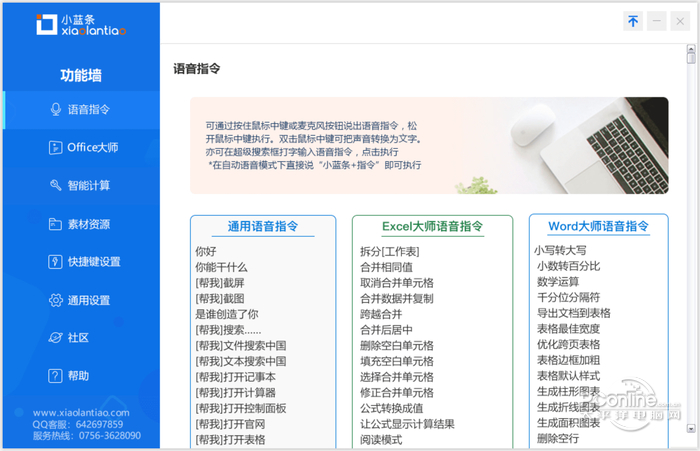Click the Word大师语音指令 column header
The width and height of the screenshot is (700, 451).
pyautogui.click(x=598, y=226)
